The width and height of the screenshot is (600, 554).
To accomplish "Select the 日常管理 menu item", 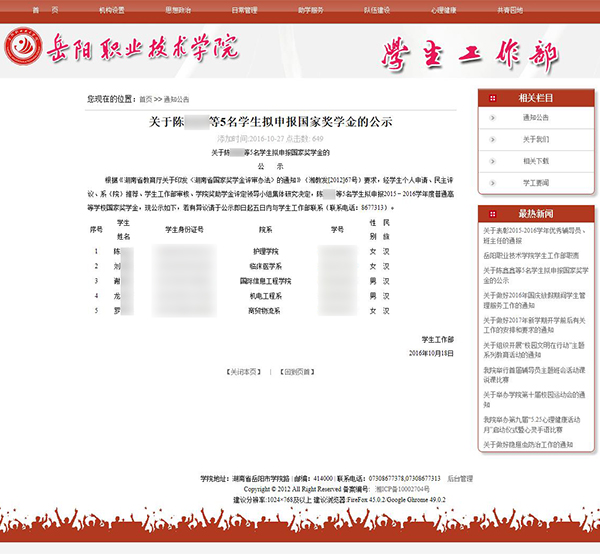I will [x=244, y=9].
